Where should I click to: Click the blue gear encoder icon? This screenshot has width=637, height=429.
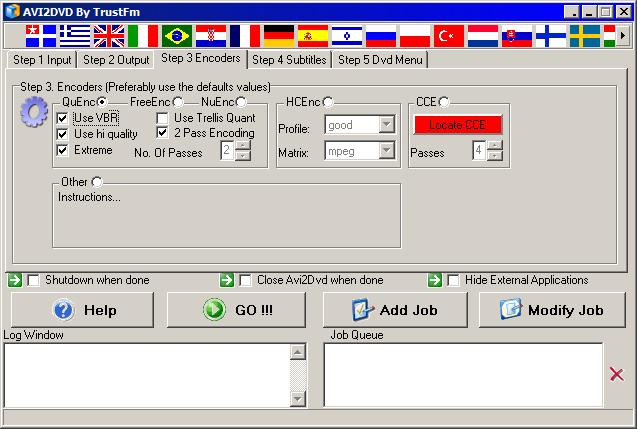click(34, 112)
